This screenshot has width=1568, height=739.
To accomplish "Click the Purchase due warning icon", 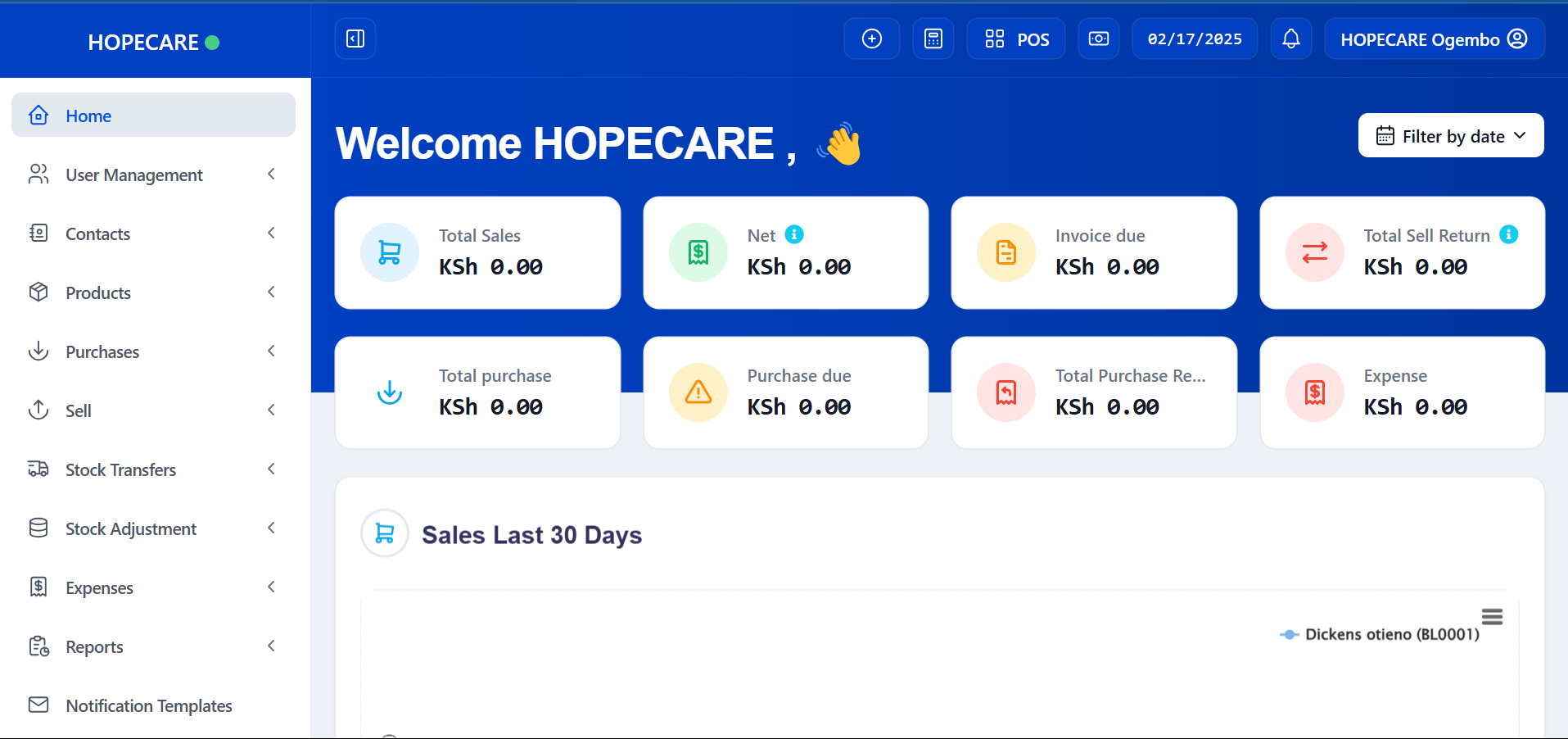I will pos(698,392).
